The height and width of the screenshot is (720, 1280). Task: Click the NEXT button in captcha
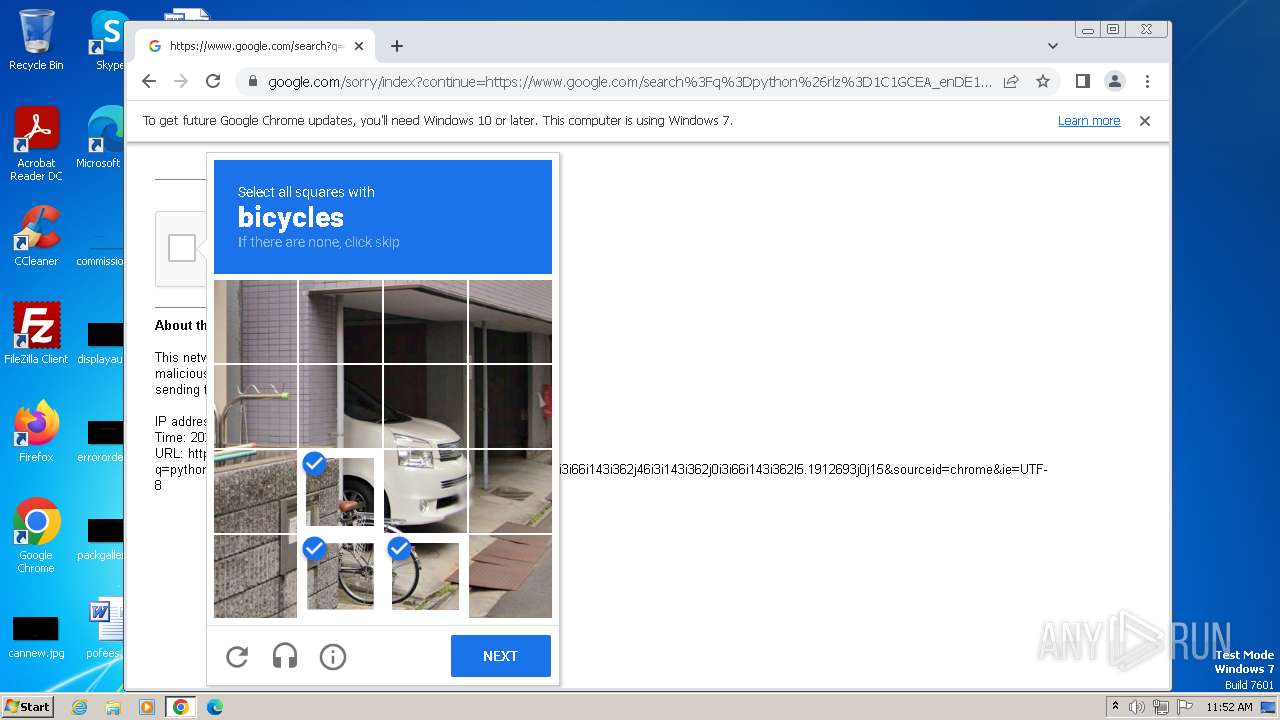tap(501, 656)
